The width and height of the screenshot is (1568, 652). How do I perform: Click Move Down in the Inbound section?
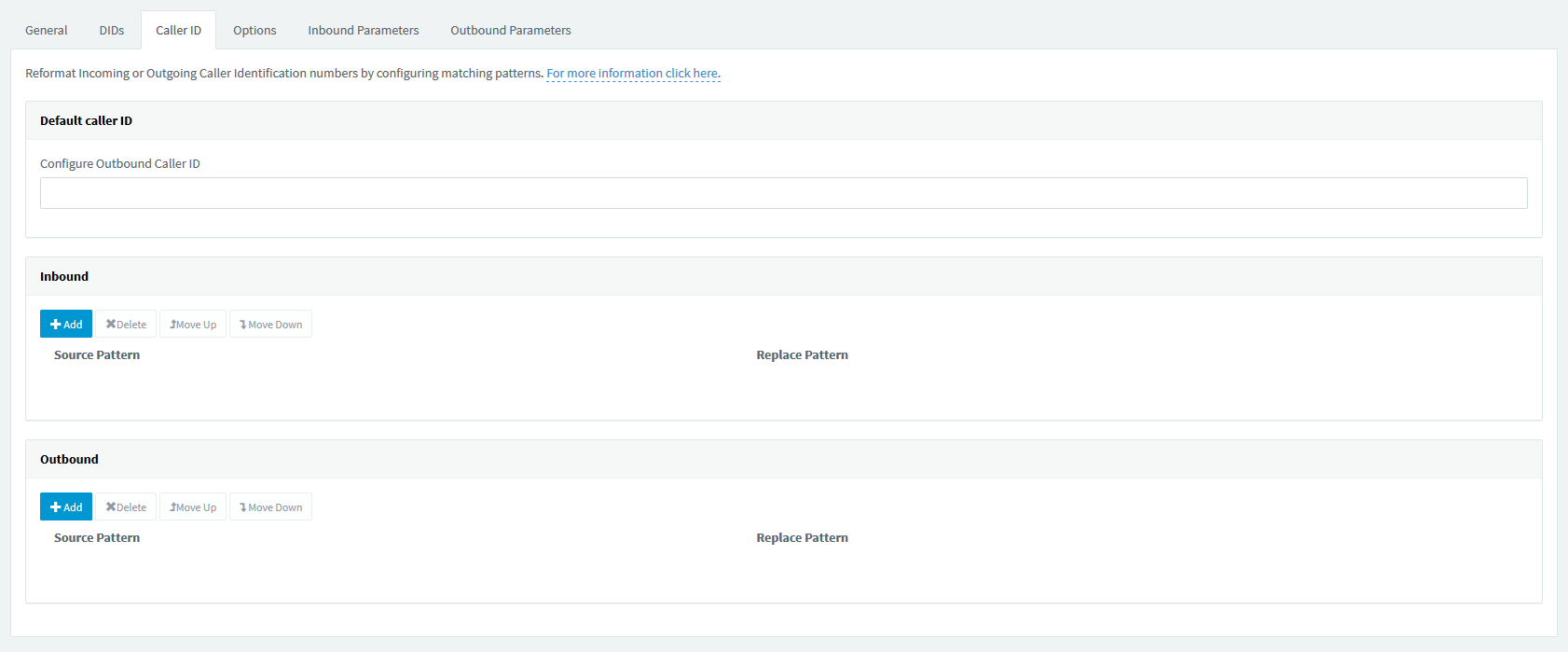point(270,324)
